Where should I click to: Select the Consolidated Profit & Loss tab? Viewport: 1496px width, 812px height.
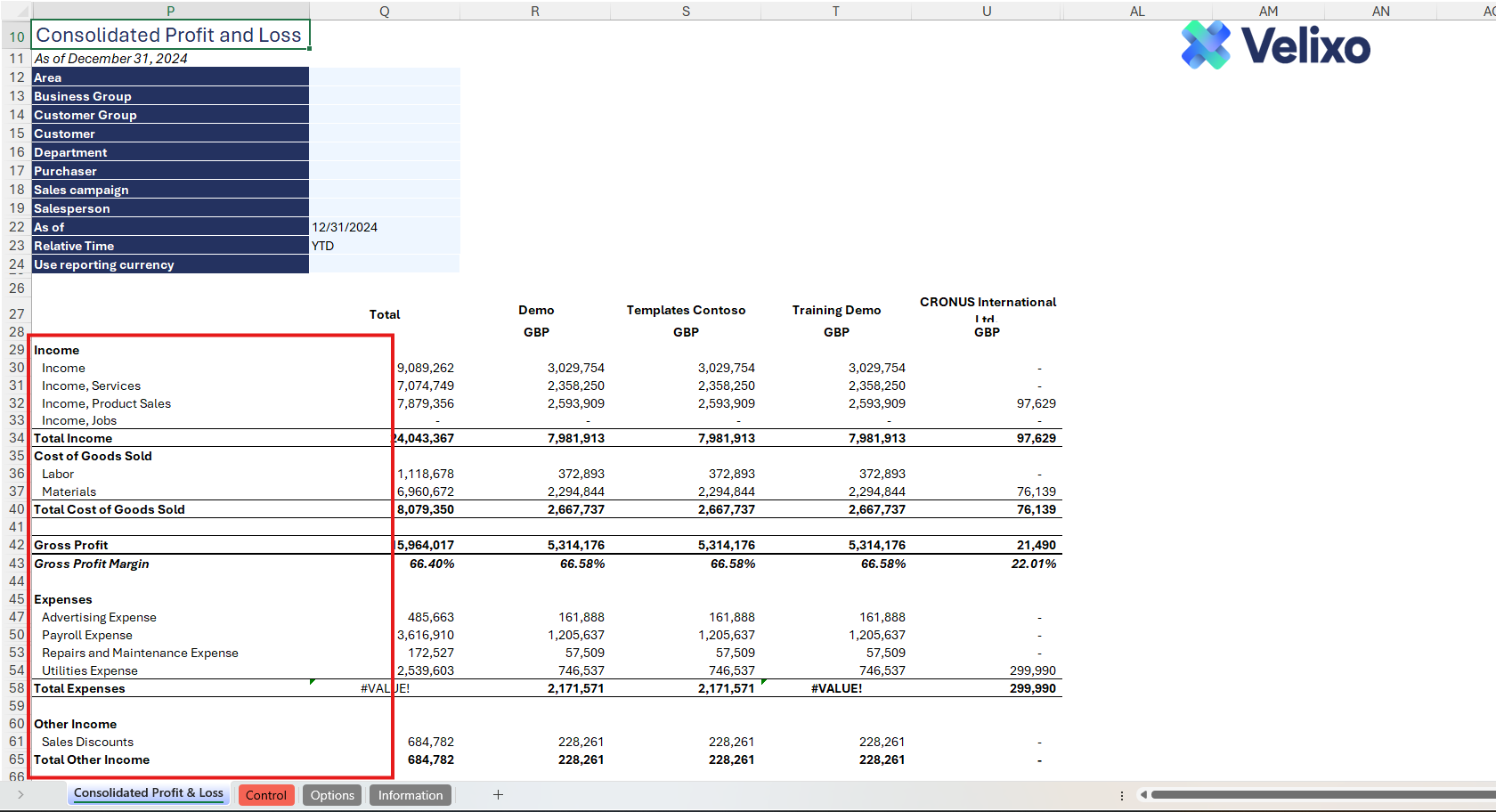[148, 793]
